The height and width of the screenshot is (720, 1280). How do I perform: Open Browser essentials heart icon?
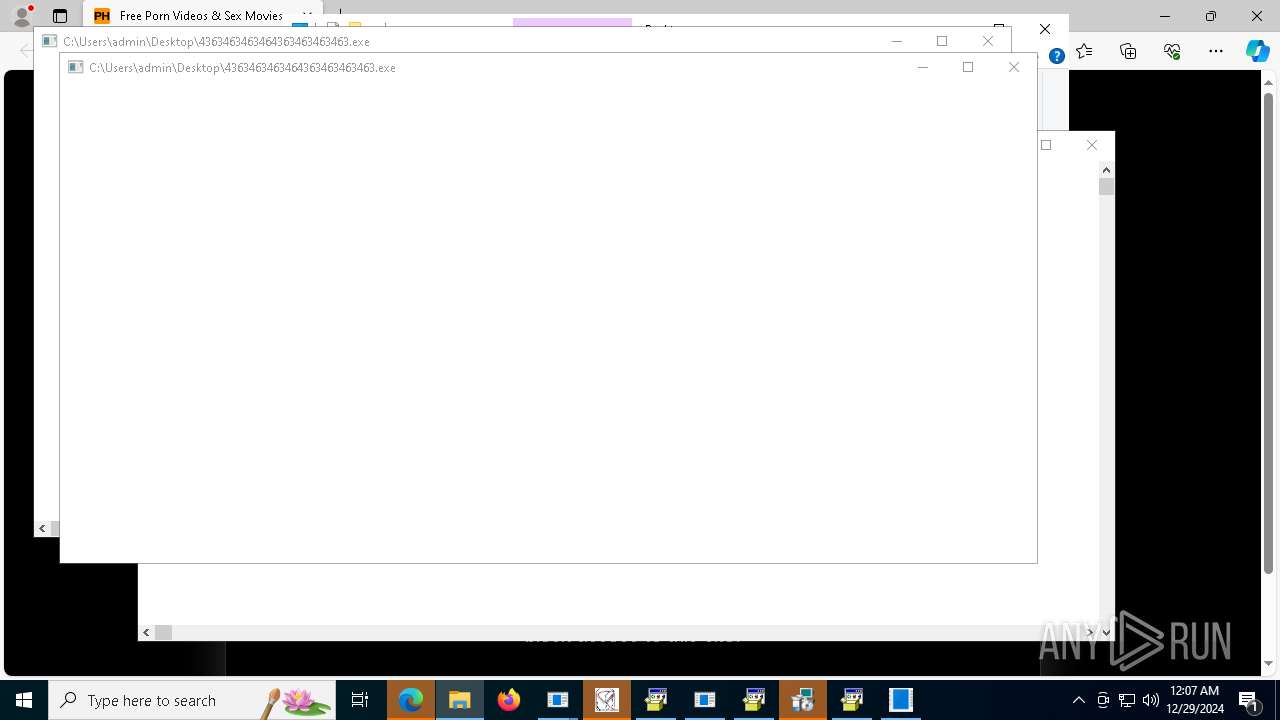[x=1172, y=51]
